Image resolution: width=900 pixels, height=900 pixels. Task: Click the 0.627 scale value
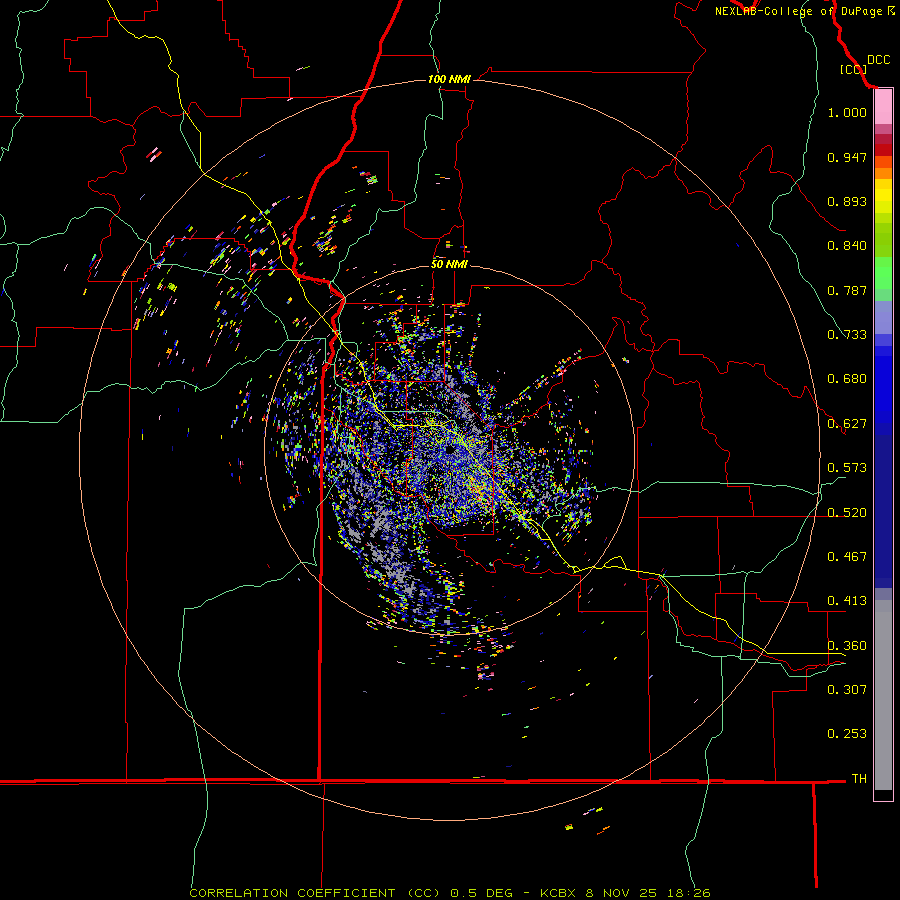(847, 424)
